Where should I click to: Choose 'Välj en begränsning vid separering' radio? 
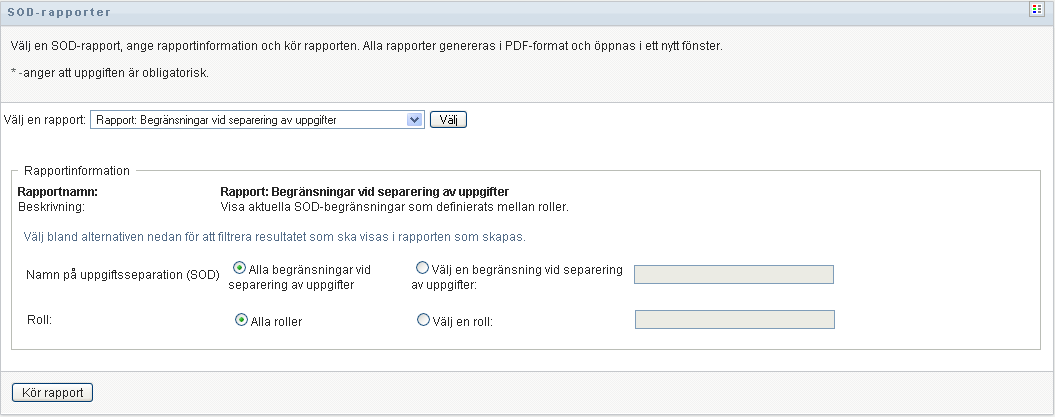pos(422,268)
